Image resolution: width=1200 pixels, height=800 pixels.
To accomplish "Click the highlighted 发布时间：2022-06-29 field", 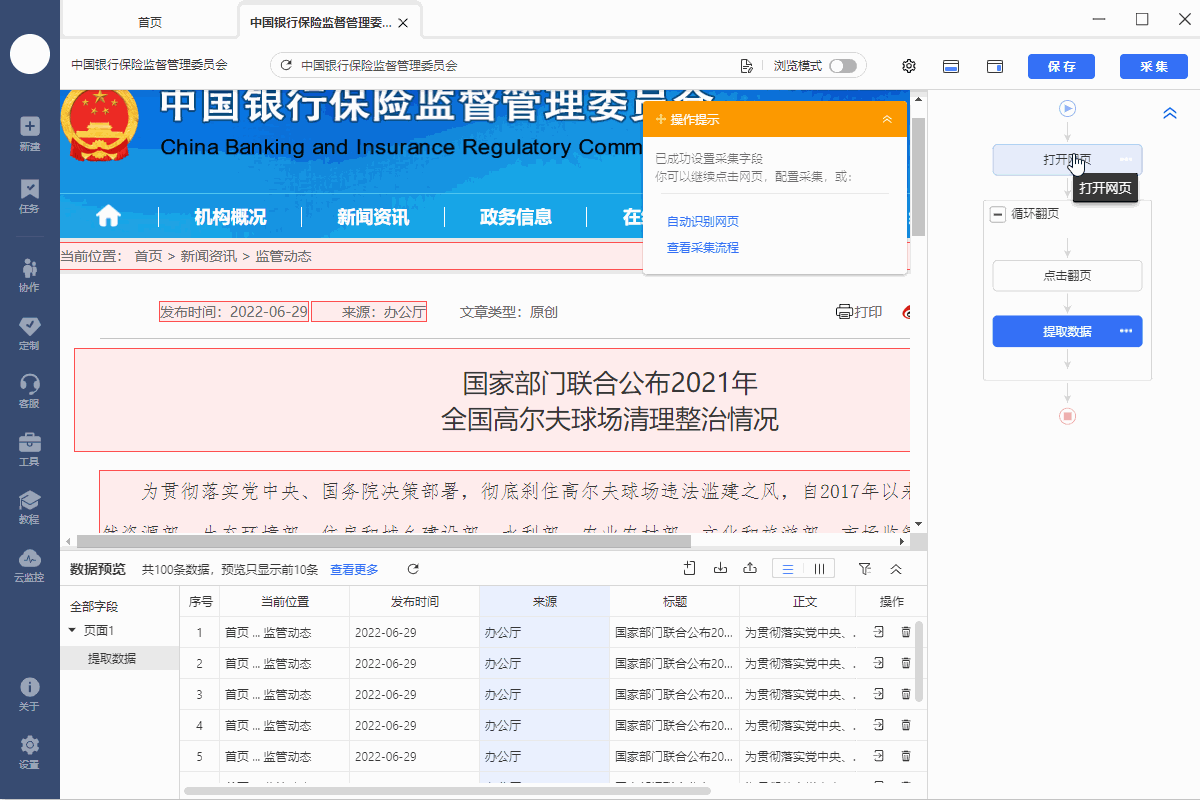I will [x=234, y=312].
